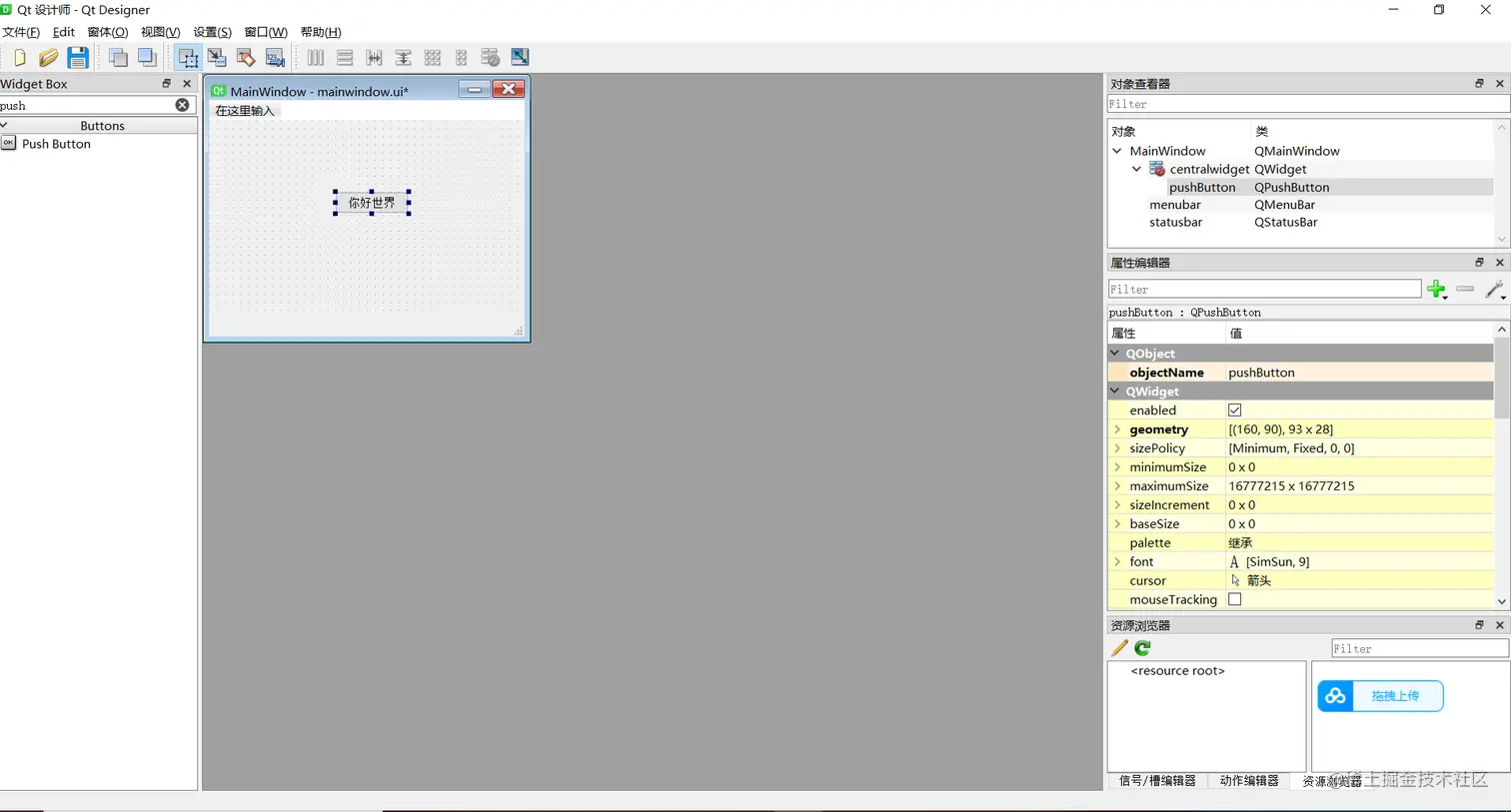Screen dimensions: 1511x812
Task: Open the 文件(F) menu
Action: [20, 32]
